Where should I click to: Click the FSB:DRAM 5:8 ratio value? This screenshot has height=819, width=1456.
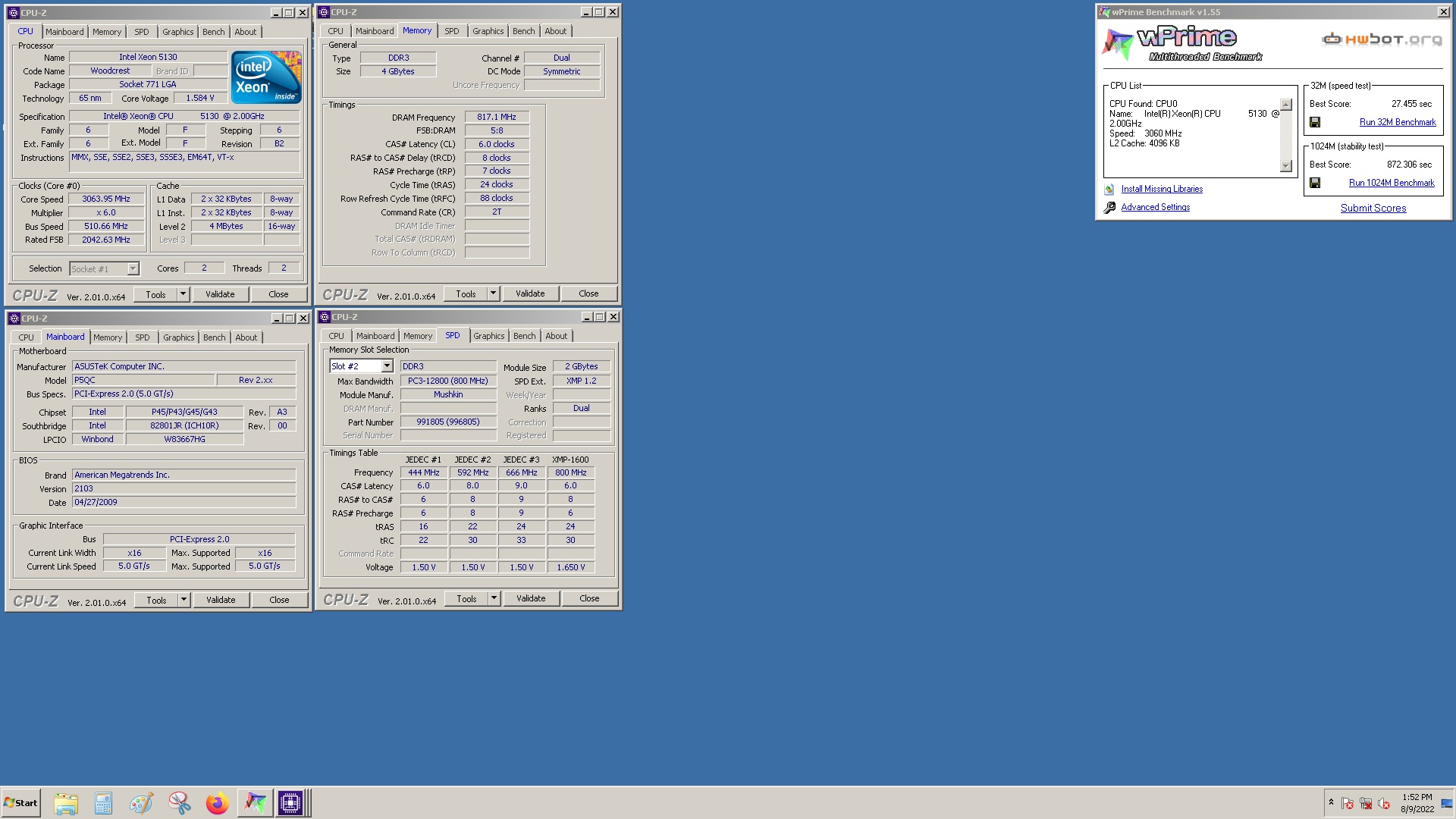[x=497, y=130]
